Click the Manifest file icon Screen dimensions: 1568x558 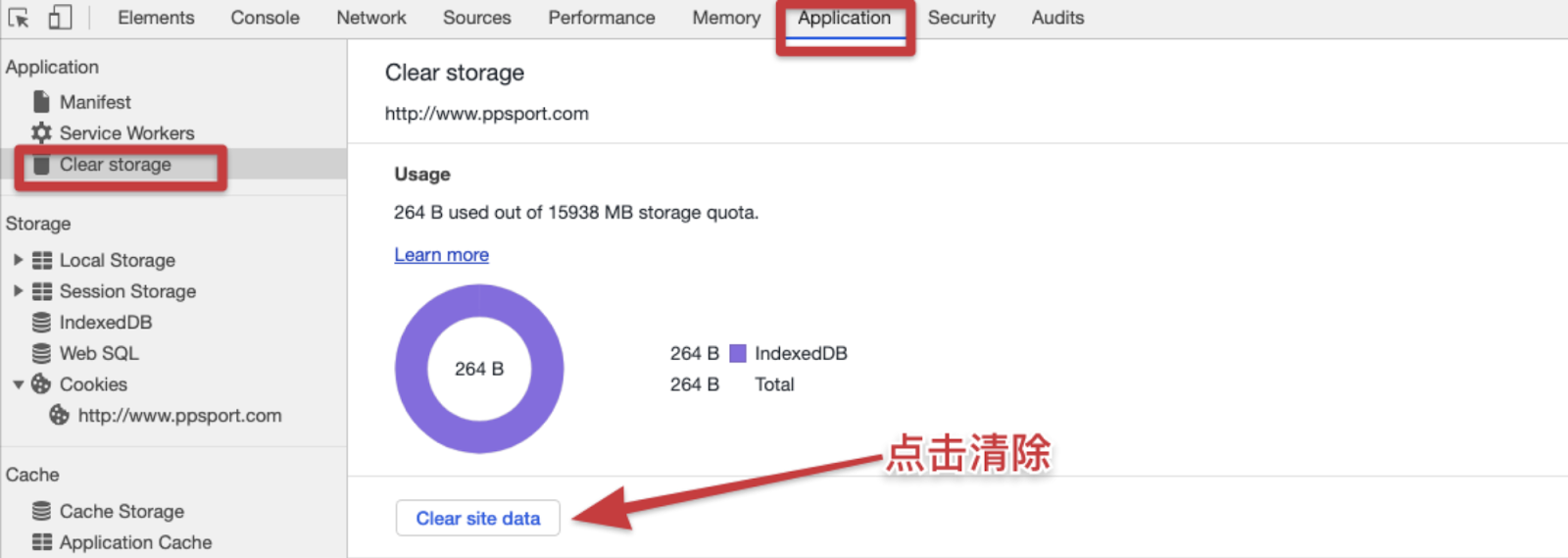point(41,102)
